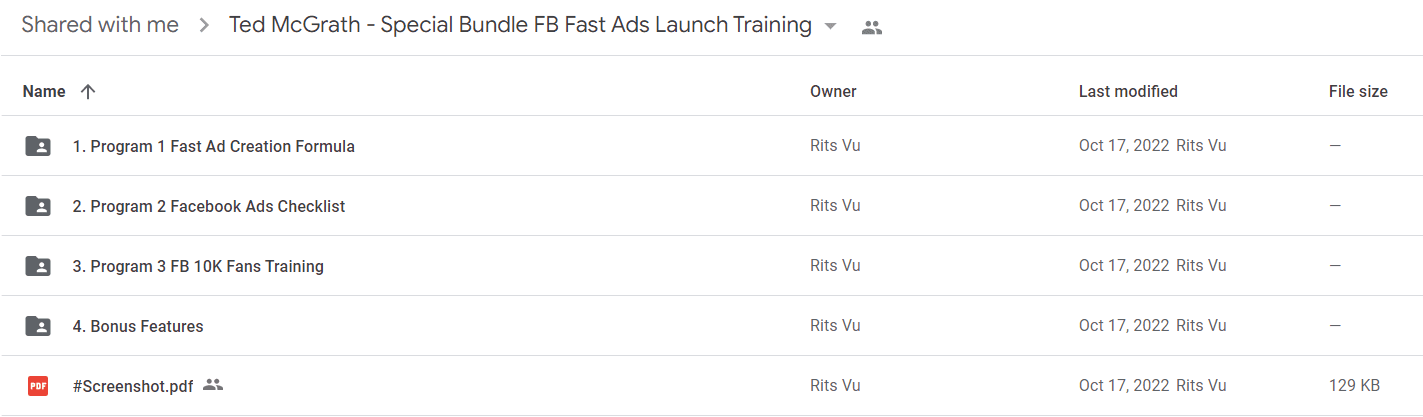This screenshot has width=1423, height=417.
Task: Click the breadcrumb chevron separator
Action: pyautogui.click(x=204, y=26)
